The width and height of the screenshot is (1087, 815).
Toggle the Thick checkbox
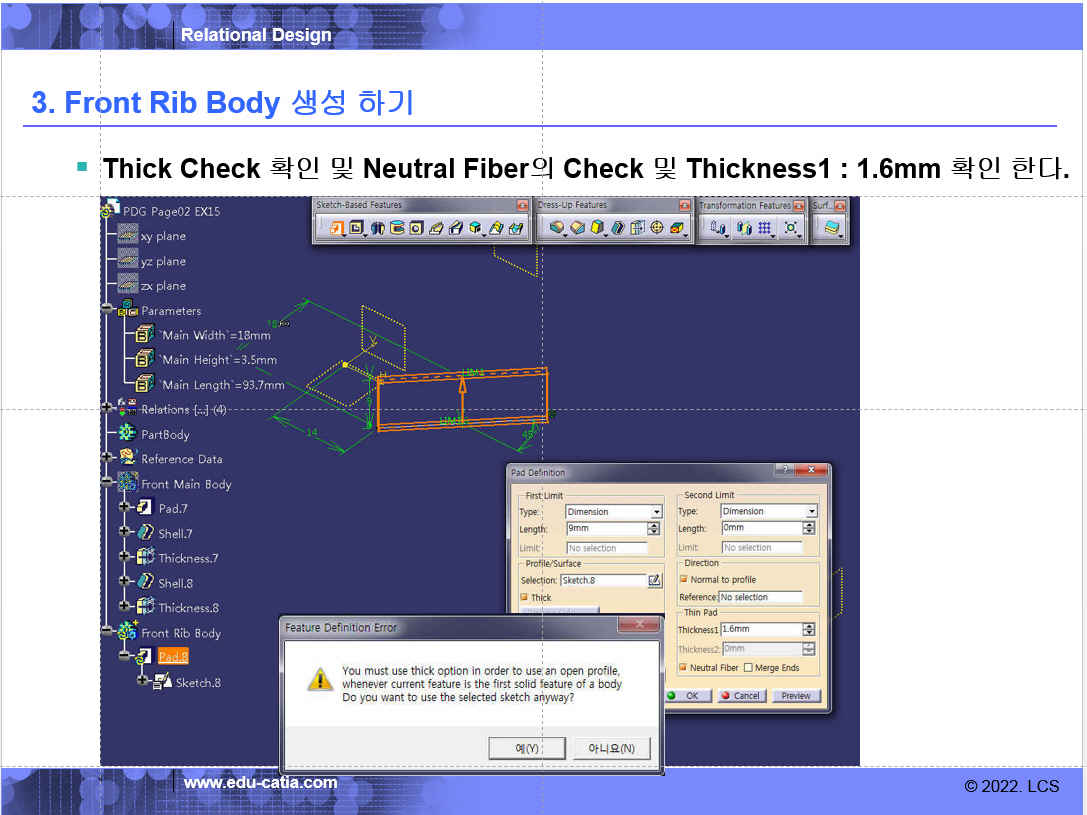coord(524,598)
